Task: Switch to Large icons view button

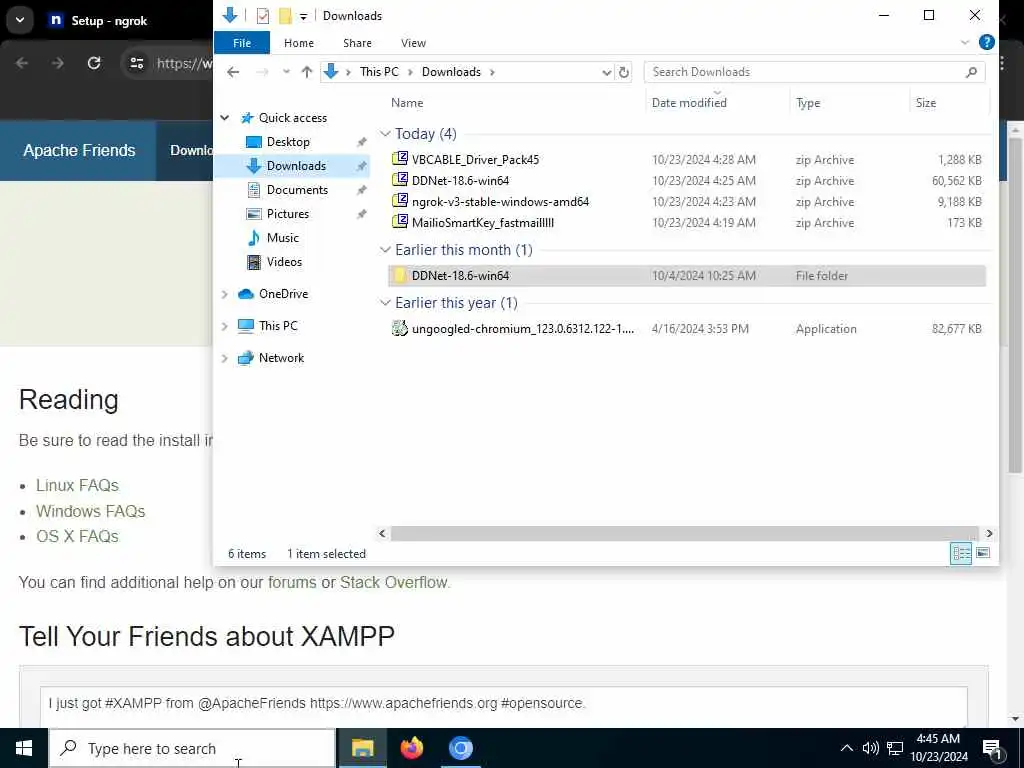Action: click(983, 554)
